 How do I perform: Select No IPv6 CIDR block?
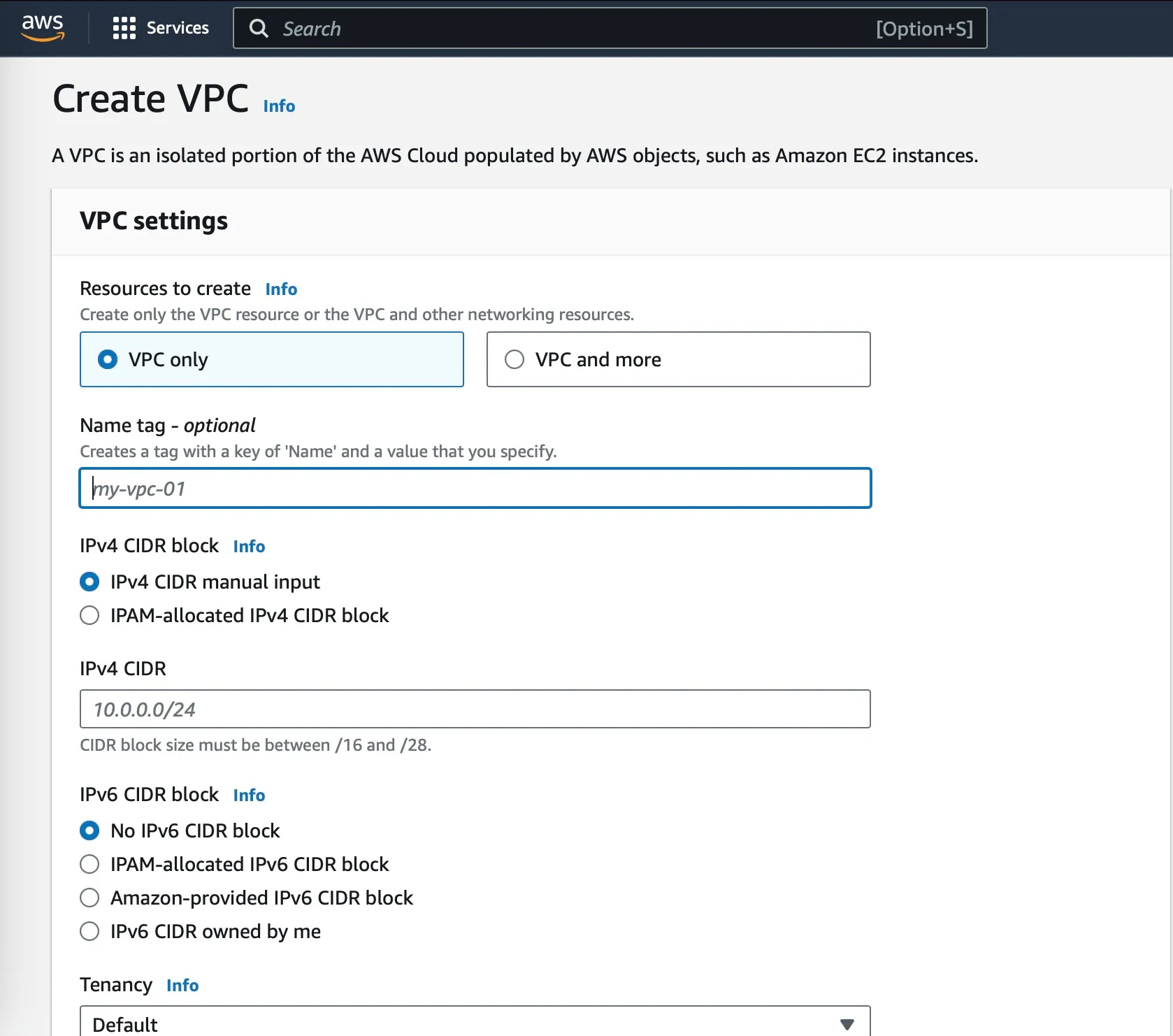point(89,830)
